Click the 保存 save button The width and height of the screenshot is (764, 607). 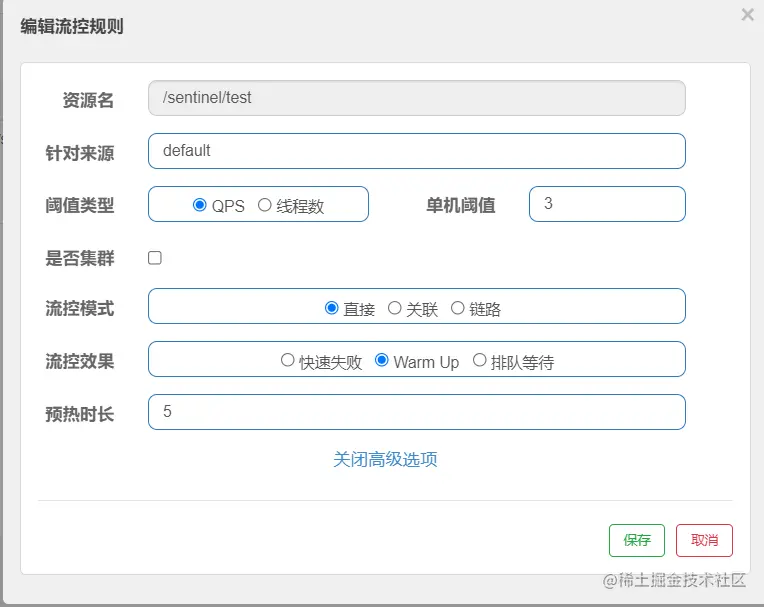click(x=637, y=540)
